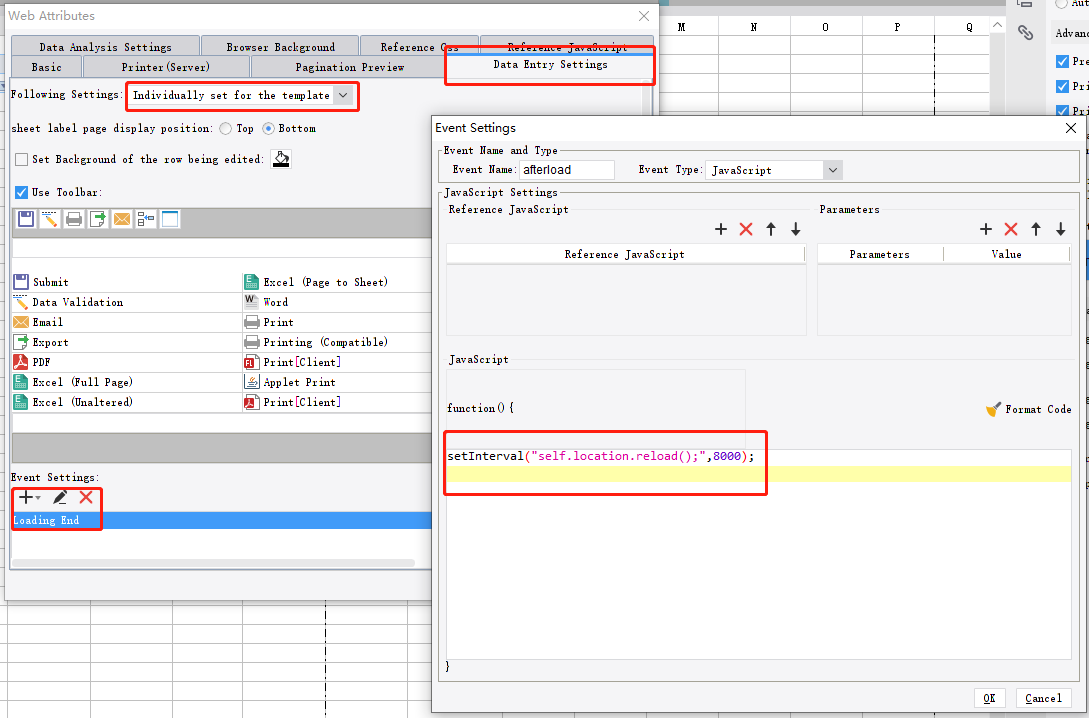Move Reference JavaScript entry up
The image size is (1089, 718).
771,229
